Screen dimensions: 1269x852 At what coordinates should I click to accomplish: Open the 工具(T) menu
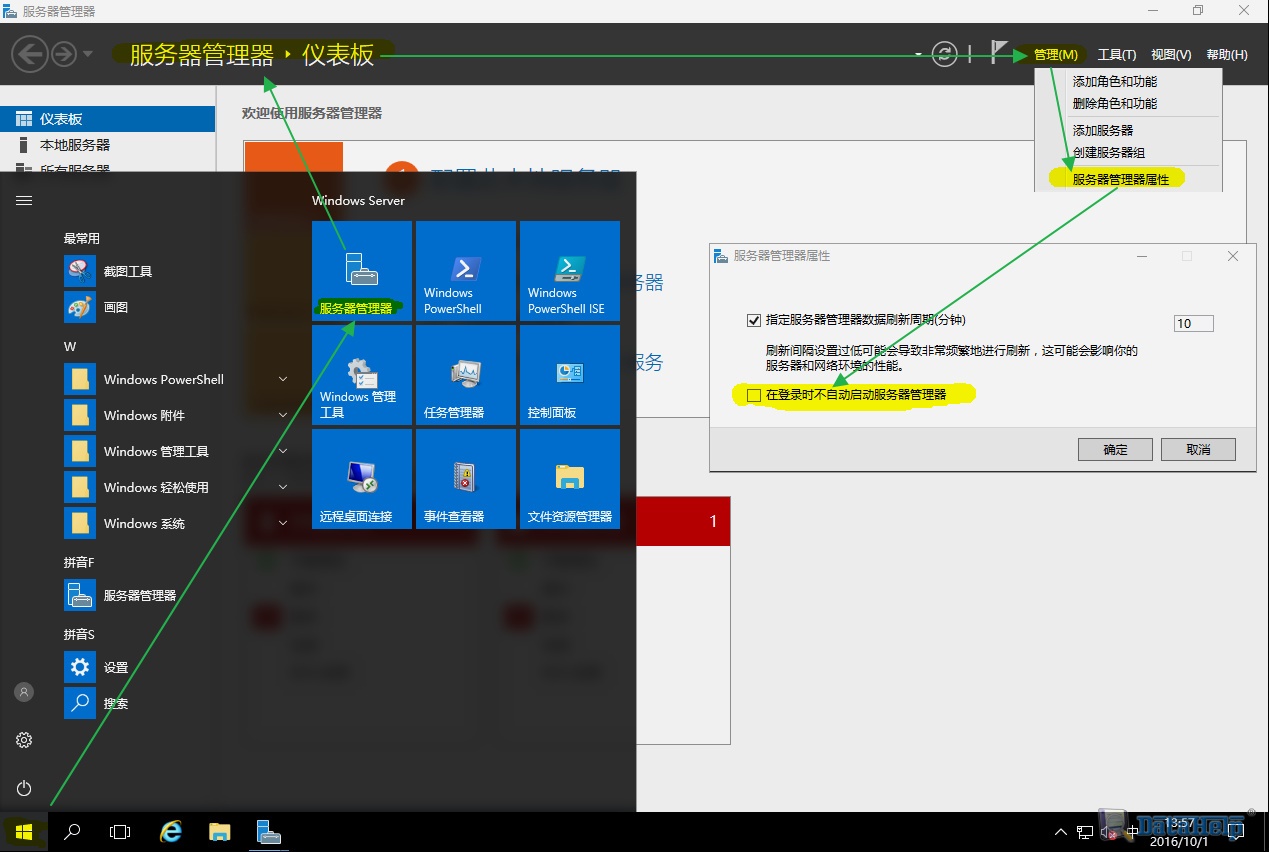point(1117,55)
